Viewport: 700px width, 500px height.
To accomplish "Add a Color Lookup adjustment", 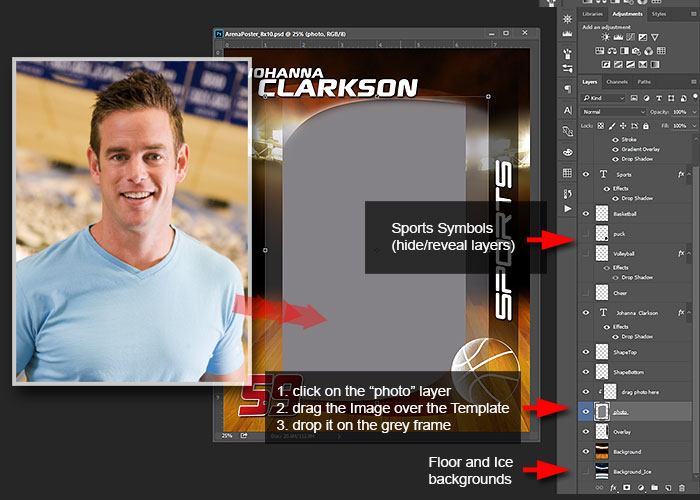I will (x=661, y=51).
